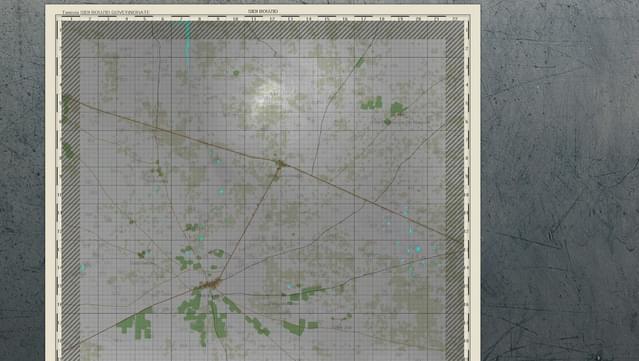Click the green field group northwest of the southern town

(188, 262)
